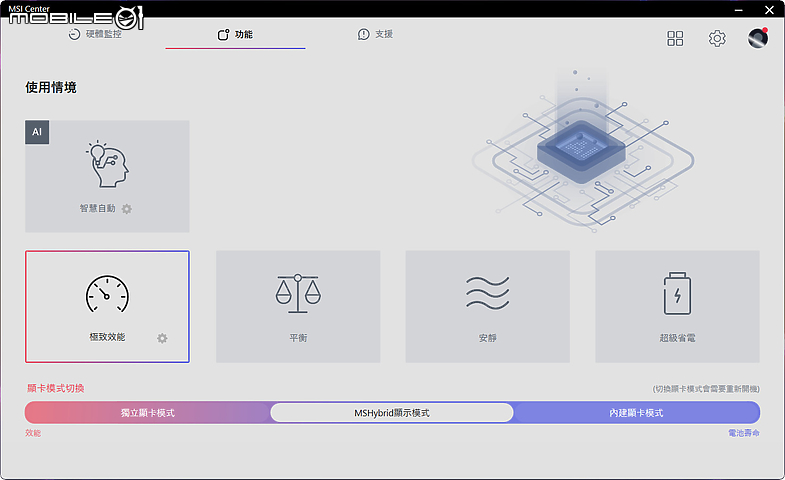Select the 安靜 silent mode
The width and height of the screenshot is (785, 480).
488,306
